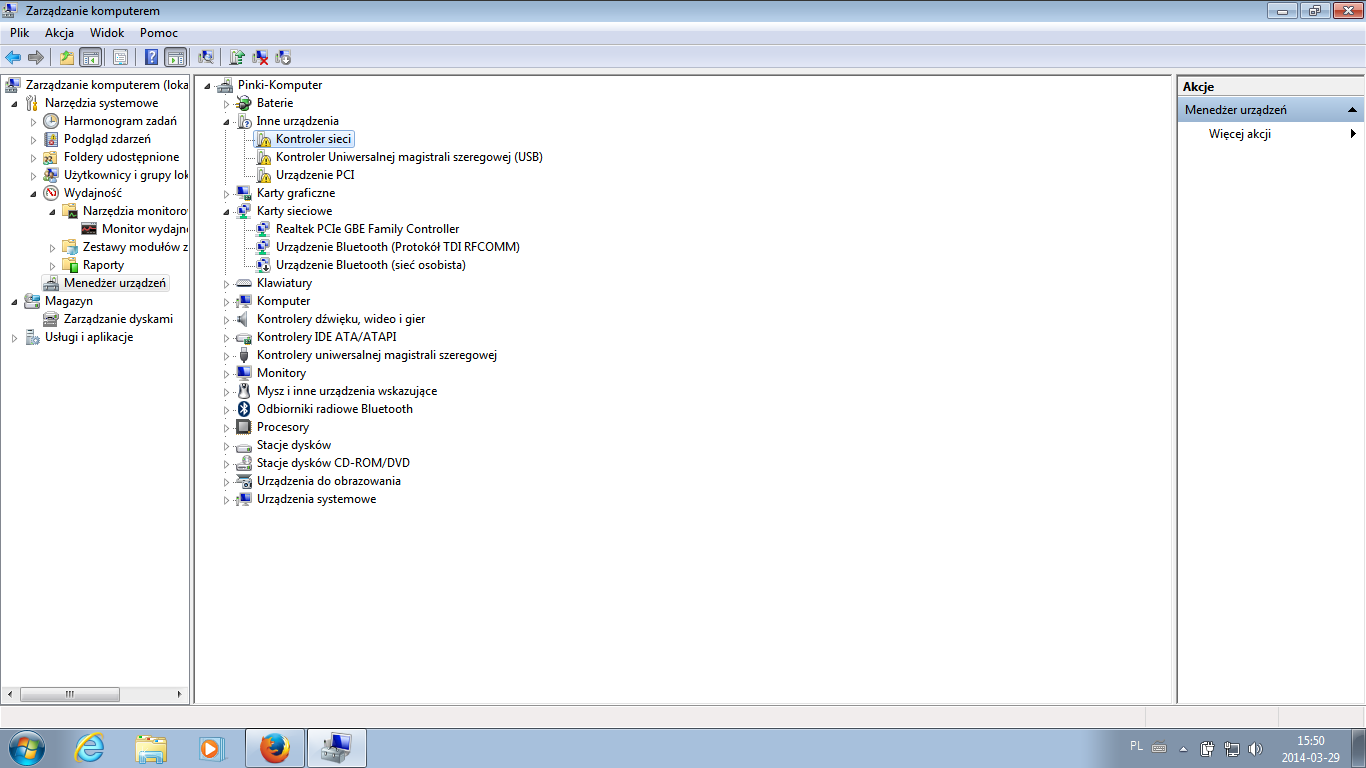
Task: Collapse the Pinki-Komputer root node
Action: point(208,85)
